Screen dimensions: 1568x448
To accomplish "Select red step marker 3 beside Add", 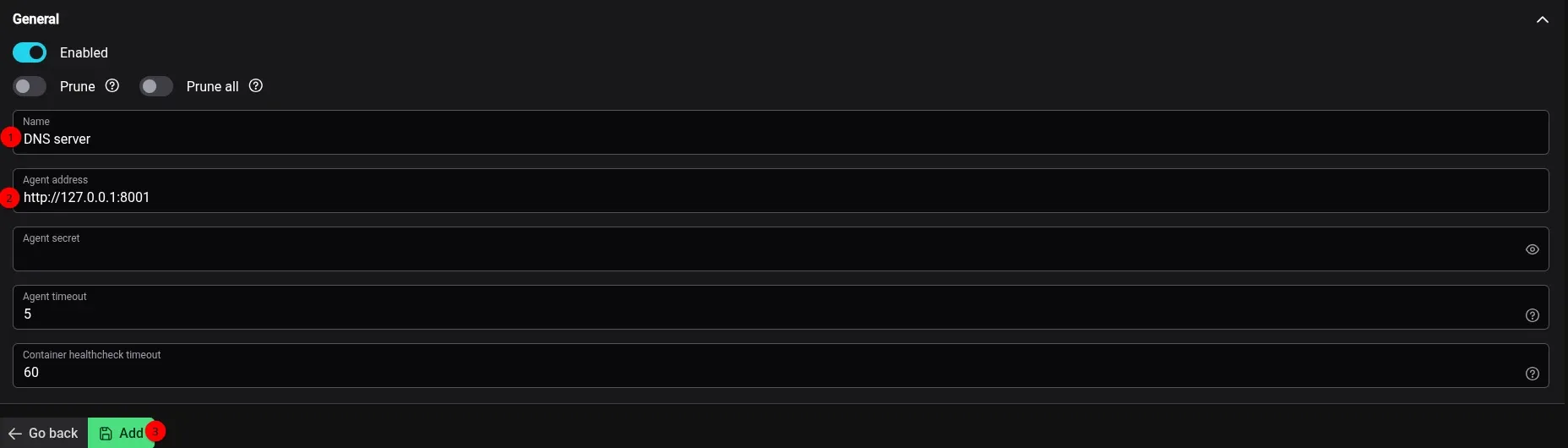I will 155,431.
